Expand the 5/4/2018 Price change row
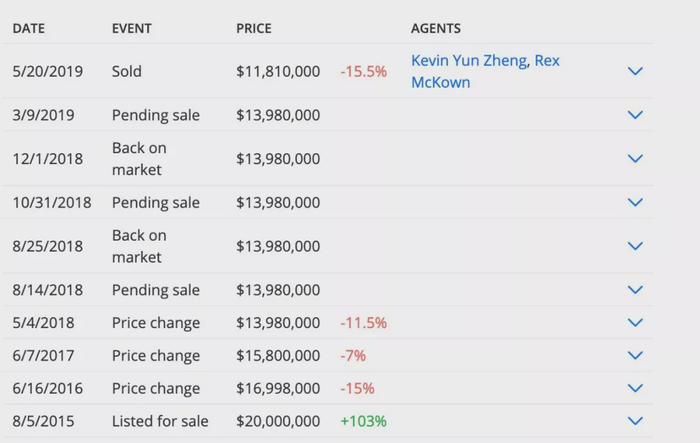700x443 pixels. click(x=634, y=323)
